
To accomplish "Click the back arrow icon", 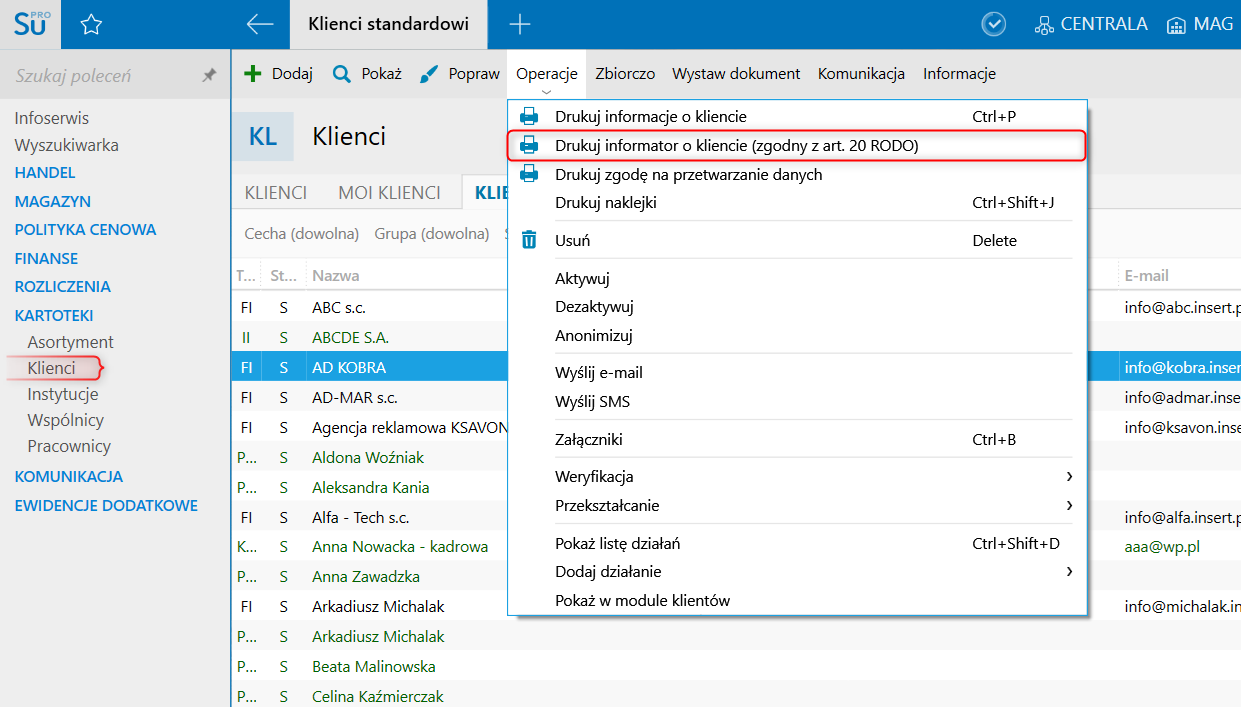I will tap(260, 25).
